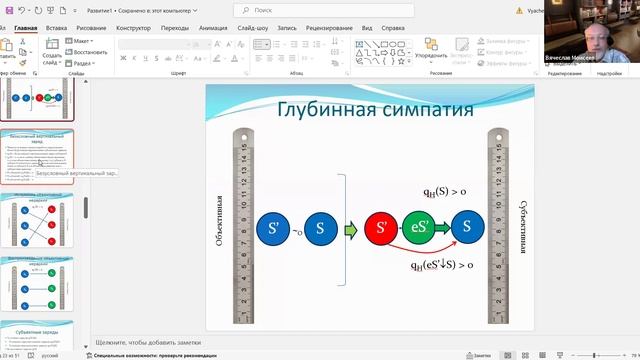This screenshot has width=640, height=360.
Task: Click the Format Painter brush icon
Action: (23, 63)
